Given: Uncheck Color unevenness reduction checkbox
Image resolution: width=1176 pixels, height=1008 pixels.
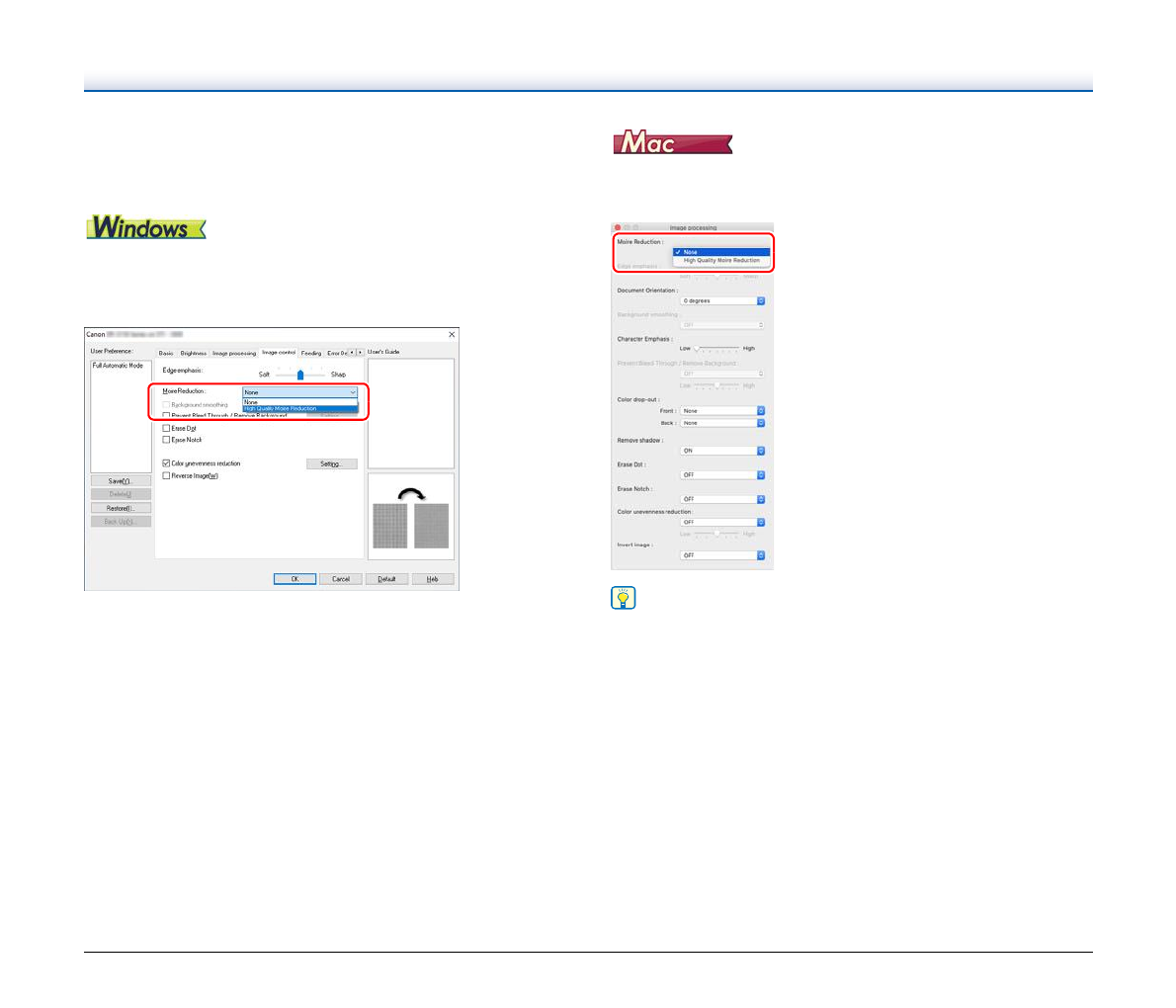Looking at the screenshot, I should coord(166,463).
